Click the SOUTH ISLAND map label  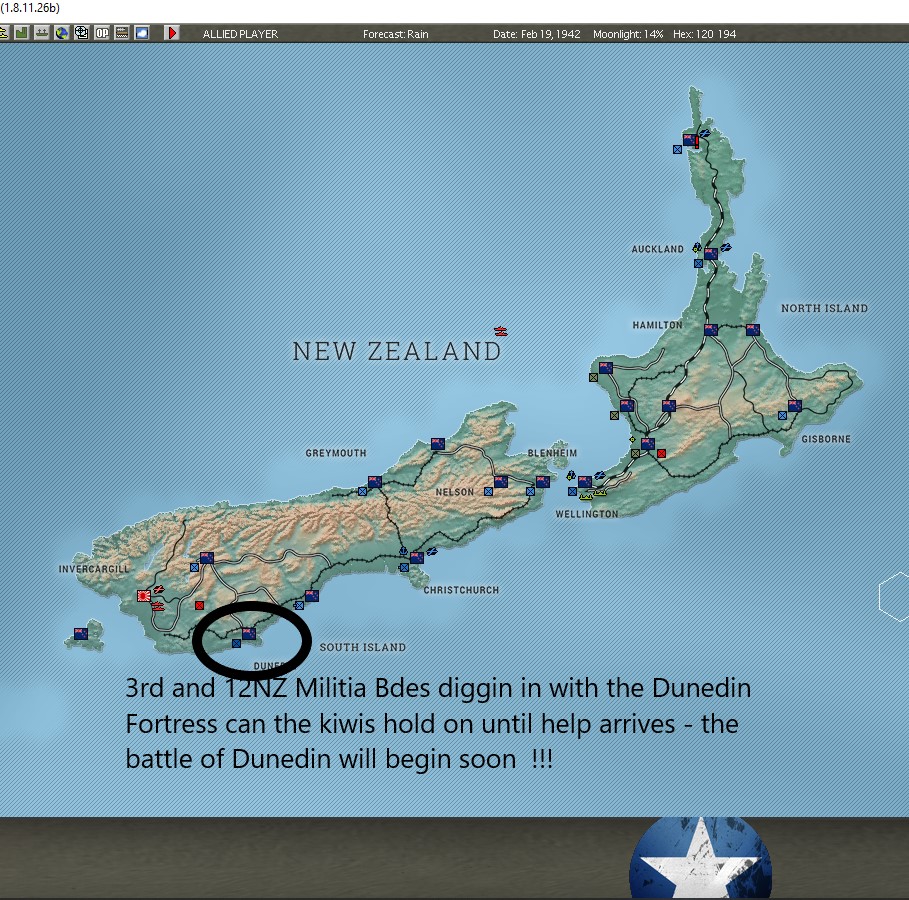click(363, 647)
